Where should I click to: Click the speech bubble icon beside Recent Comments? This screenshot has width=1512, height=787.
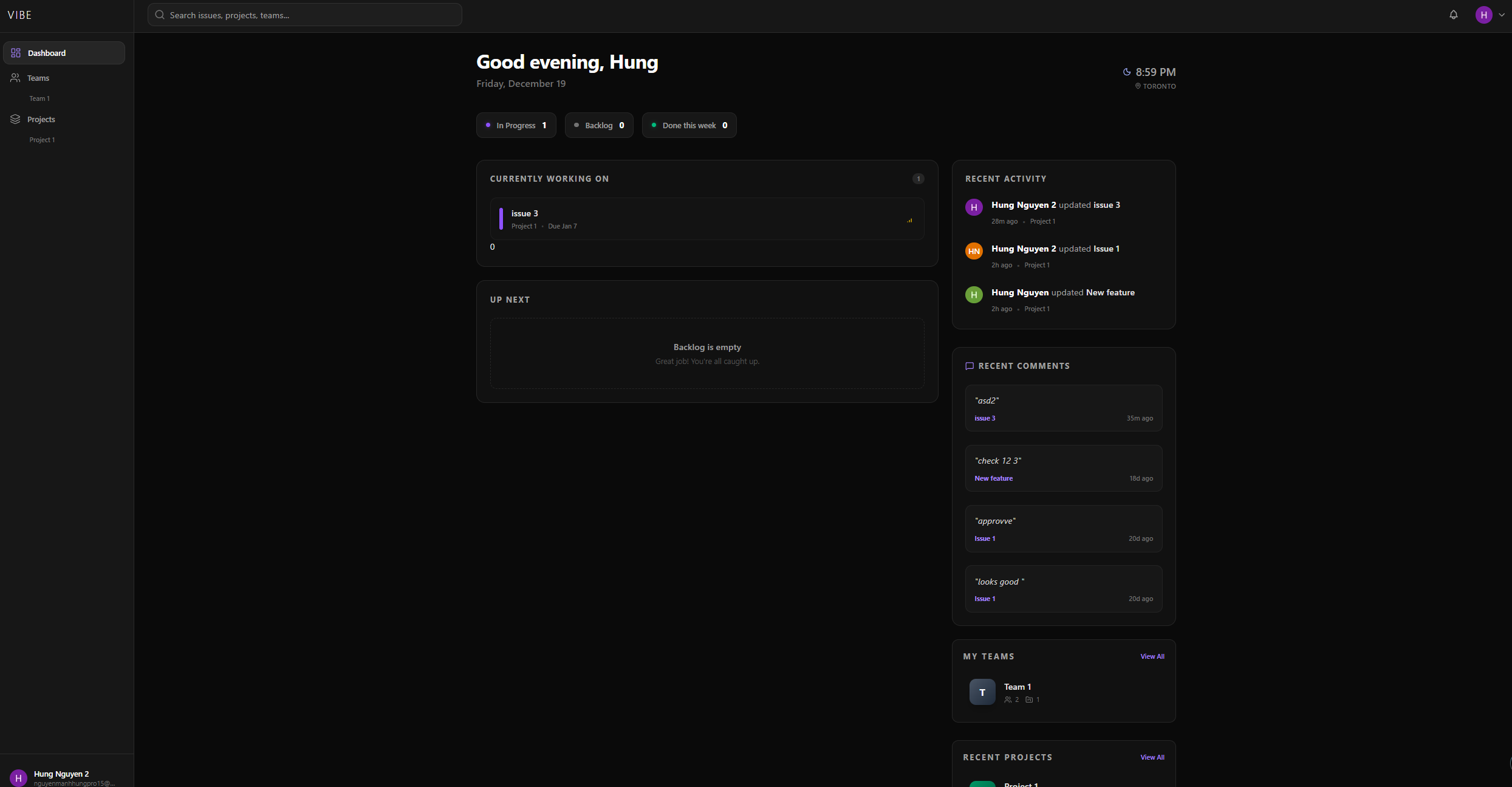970,366
